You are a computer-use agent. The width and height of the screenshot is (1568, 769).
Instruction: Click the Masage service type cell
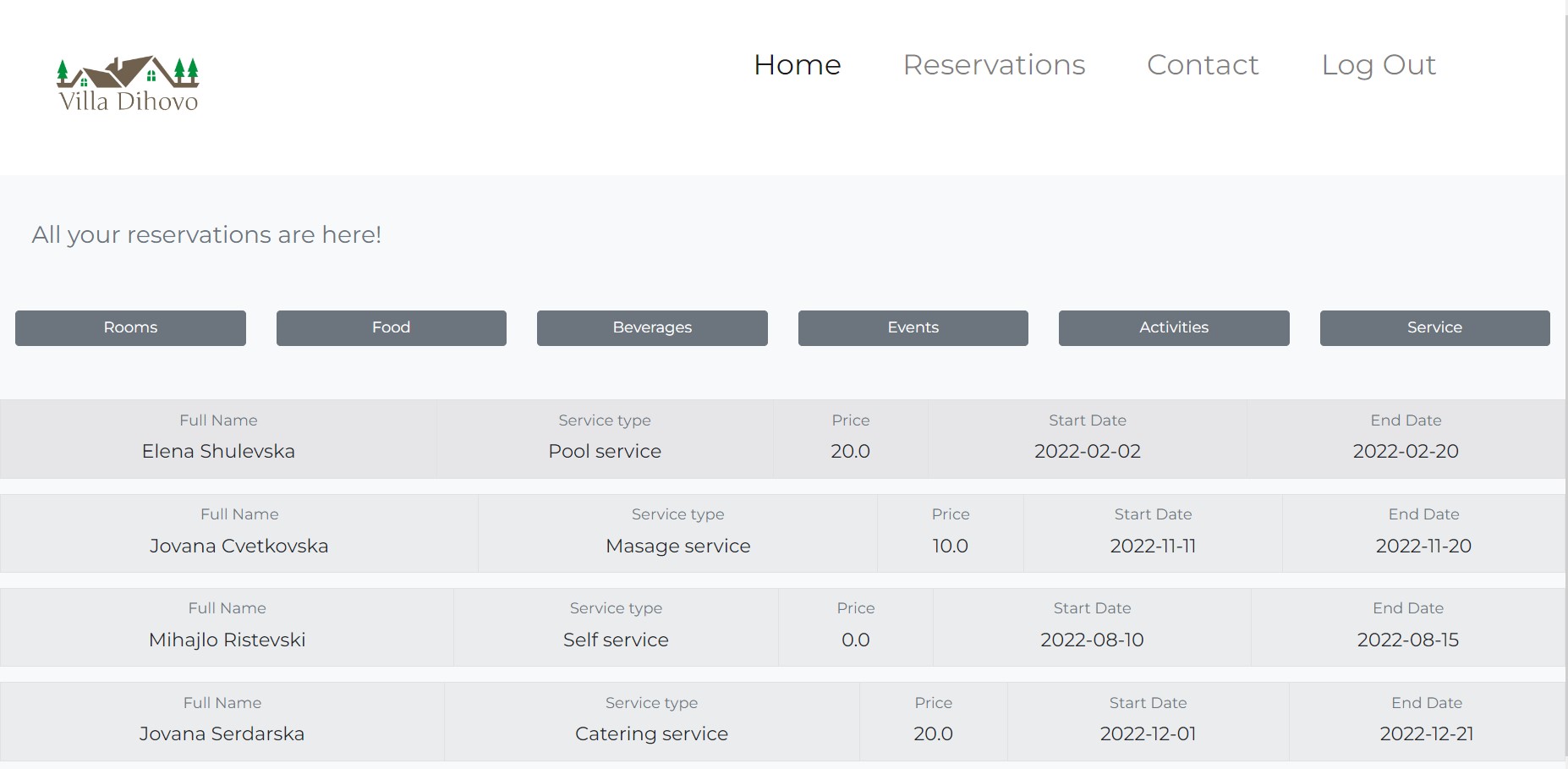pos(677,546)
